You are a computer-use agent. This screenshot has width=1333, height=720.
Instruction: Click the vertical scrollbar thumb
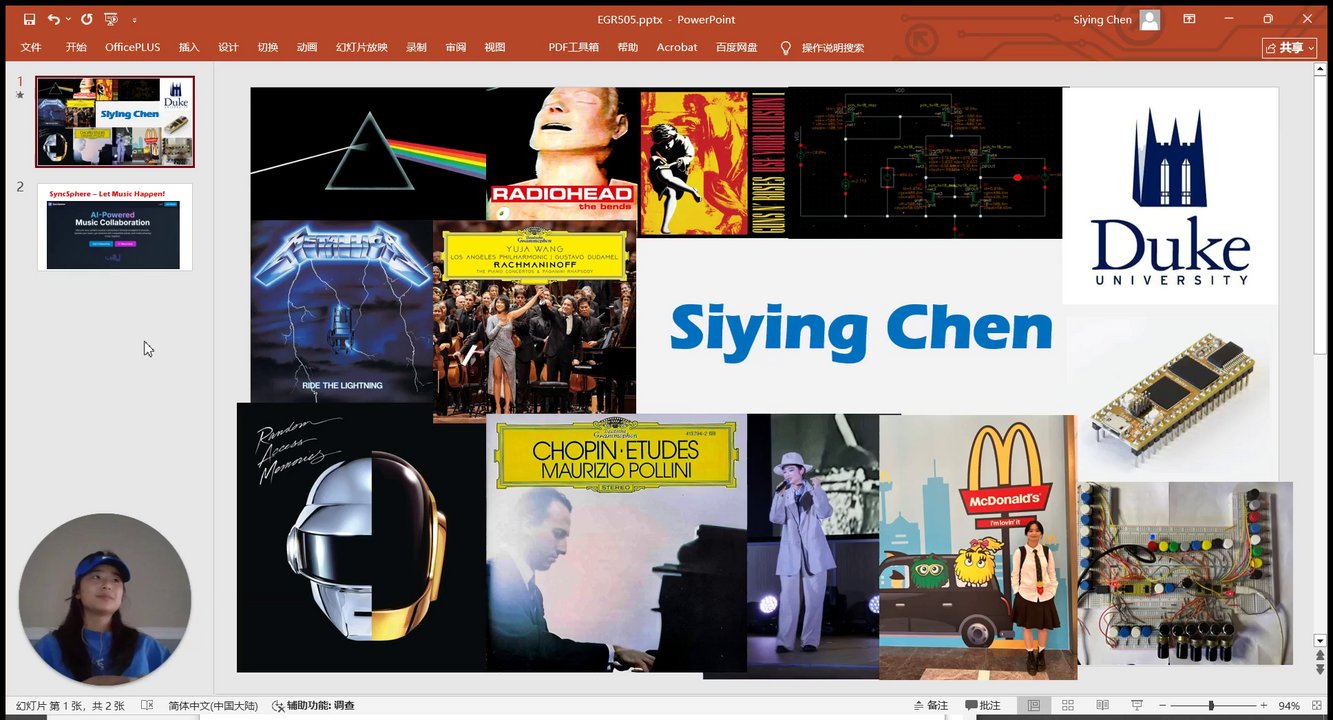tap(1321, 215)
